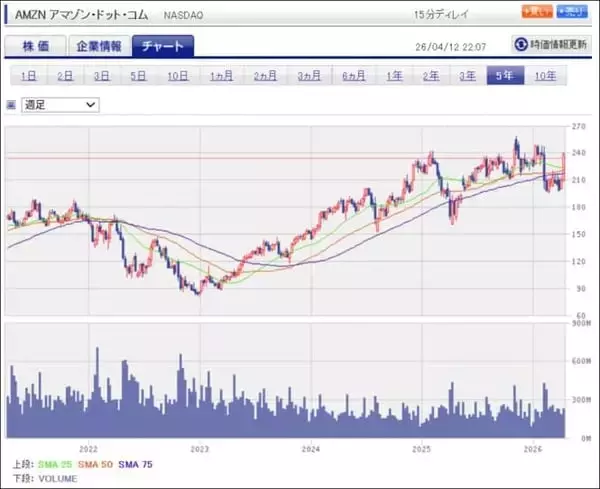
Task: Click the 2022 axis label
Action: 89,449
